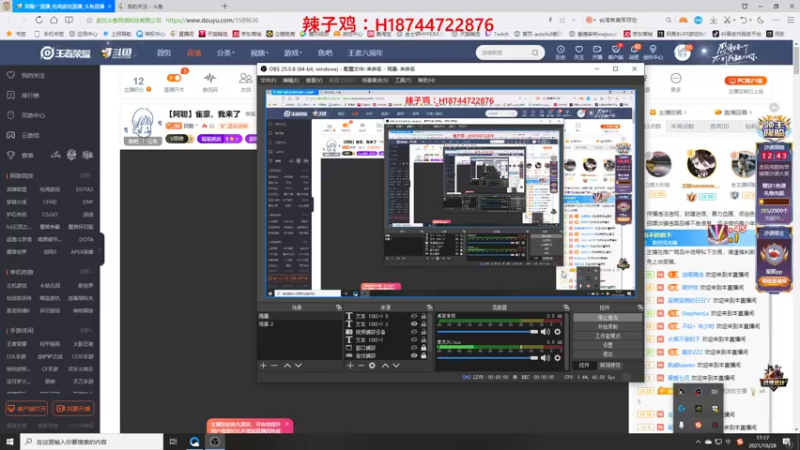
Task: Click 我的关注 heart in left sidebar
Action: click(x=11, y=75)
